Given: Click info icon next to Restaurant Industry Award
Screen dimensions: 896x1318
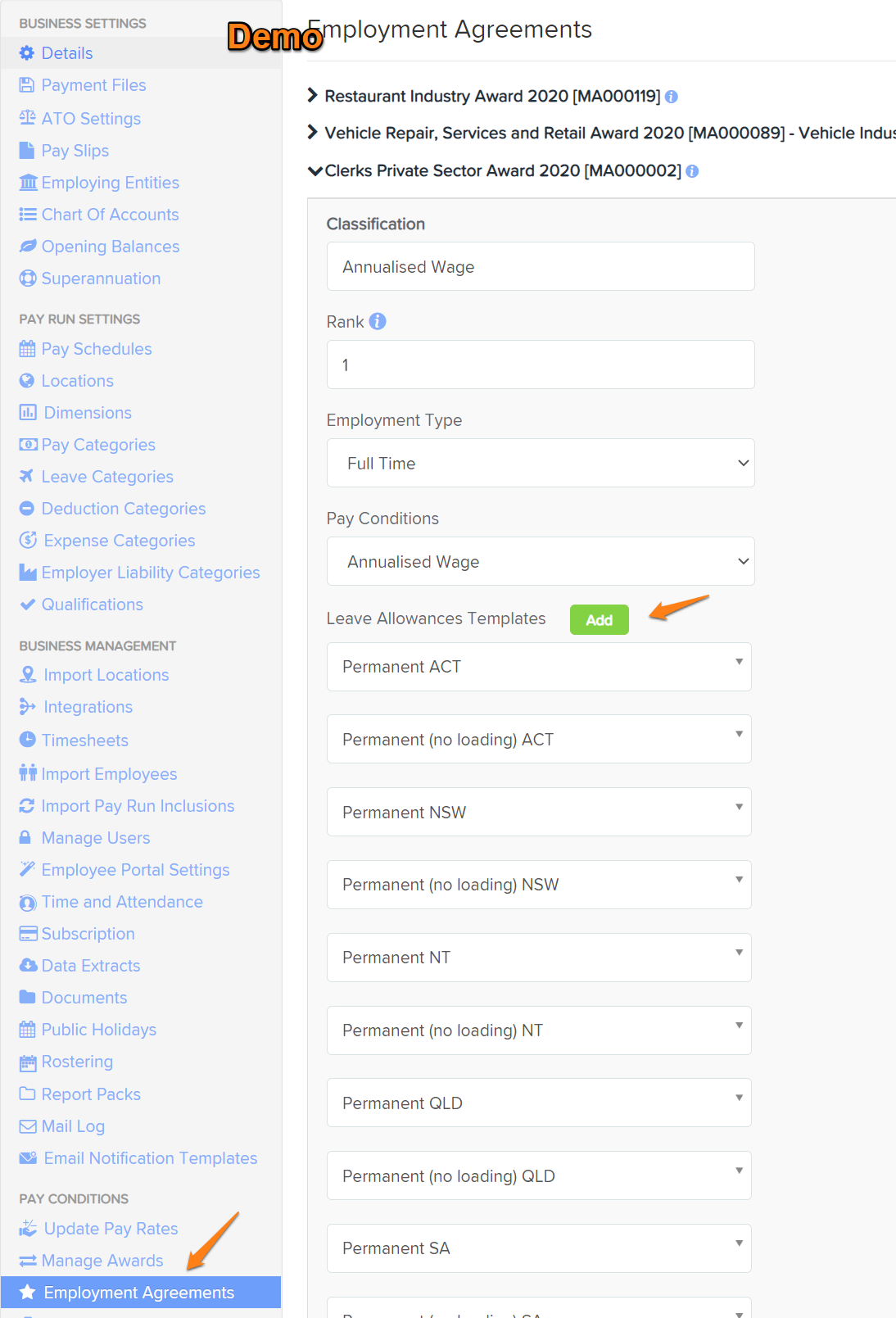Looking at the screenshot, I should [672, 97].
